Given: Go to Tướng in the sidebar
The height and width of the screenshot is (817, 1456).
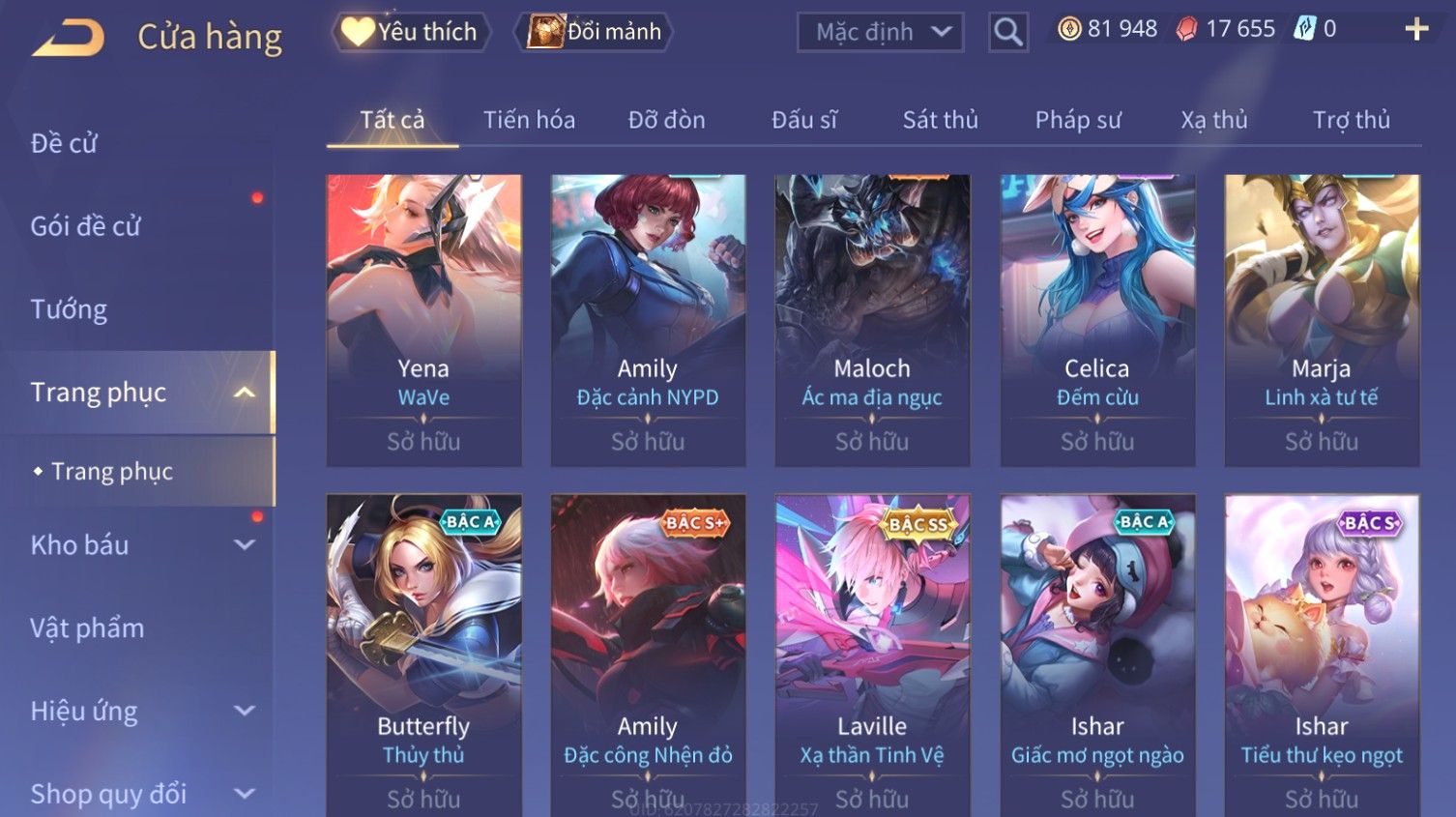Looking at the screenshot, I should point(69,309).
